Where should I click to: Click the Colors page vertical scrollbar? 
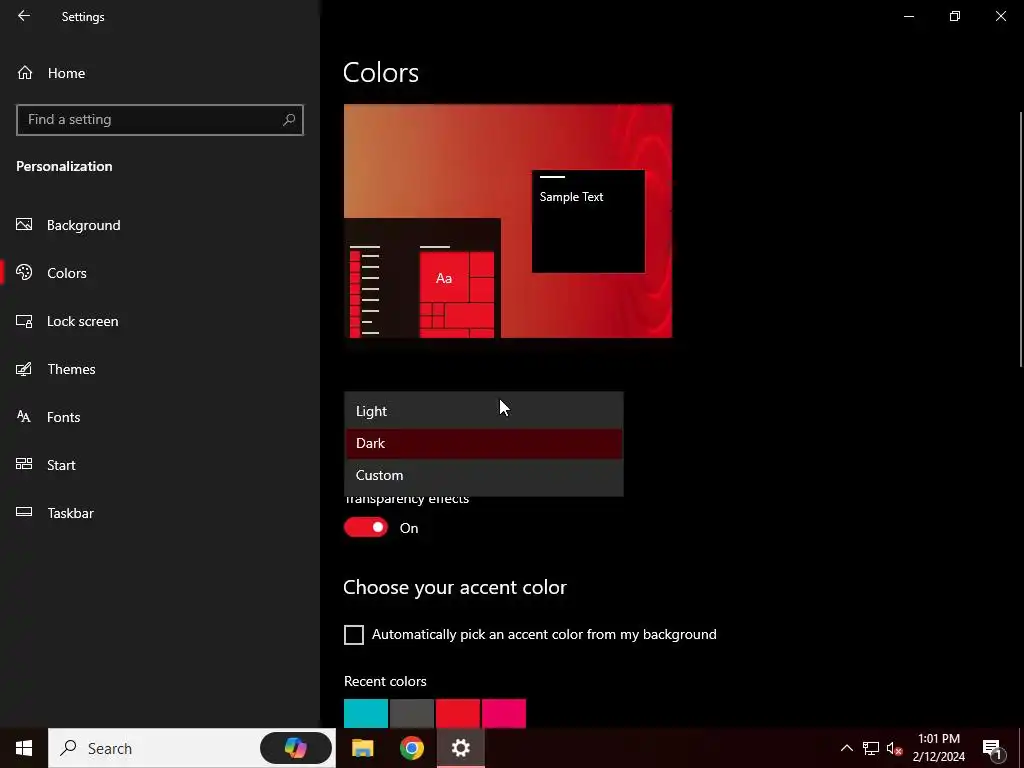1021,239
